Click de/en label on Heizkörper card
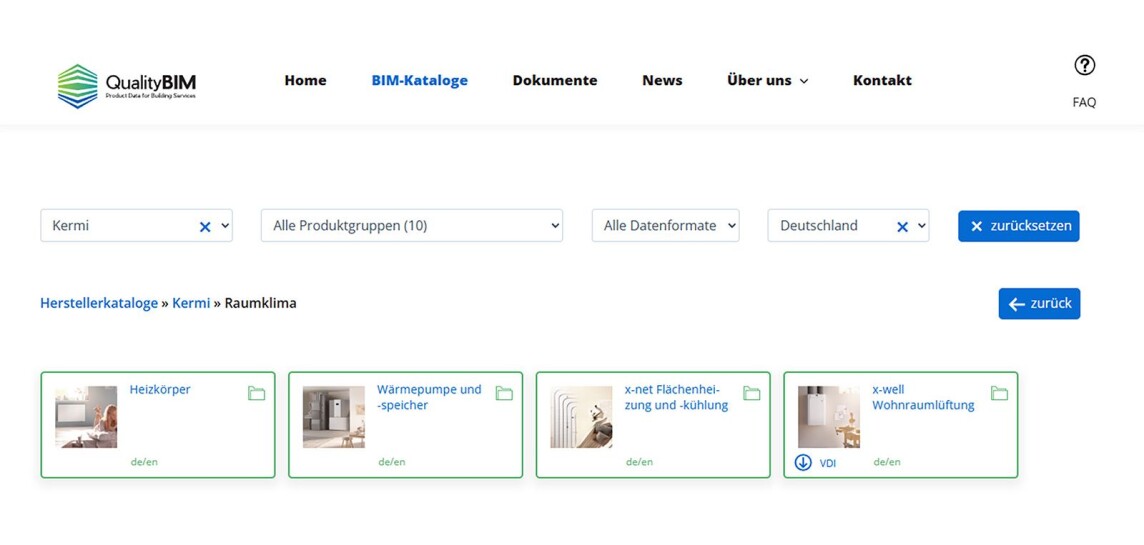 tap(144, 462)
